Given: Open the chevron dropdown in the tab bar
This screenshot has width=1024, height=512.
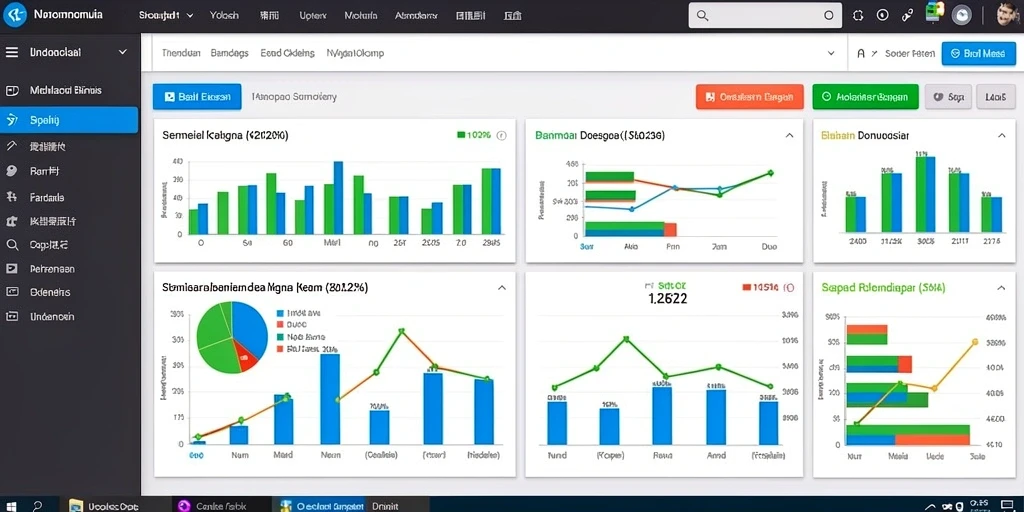Looking at the screenshot, I should [831, 54].
